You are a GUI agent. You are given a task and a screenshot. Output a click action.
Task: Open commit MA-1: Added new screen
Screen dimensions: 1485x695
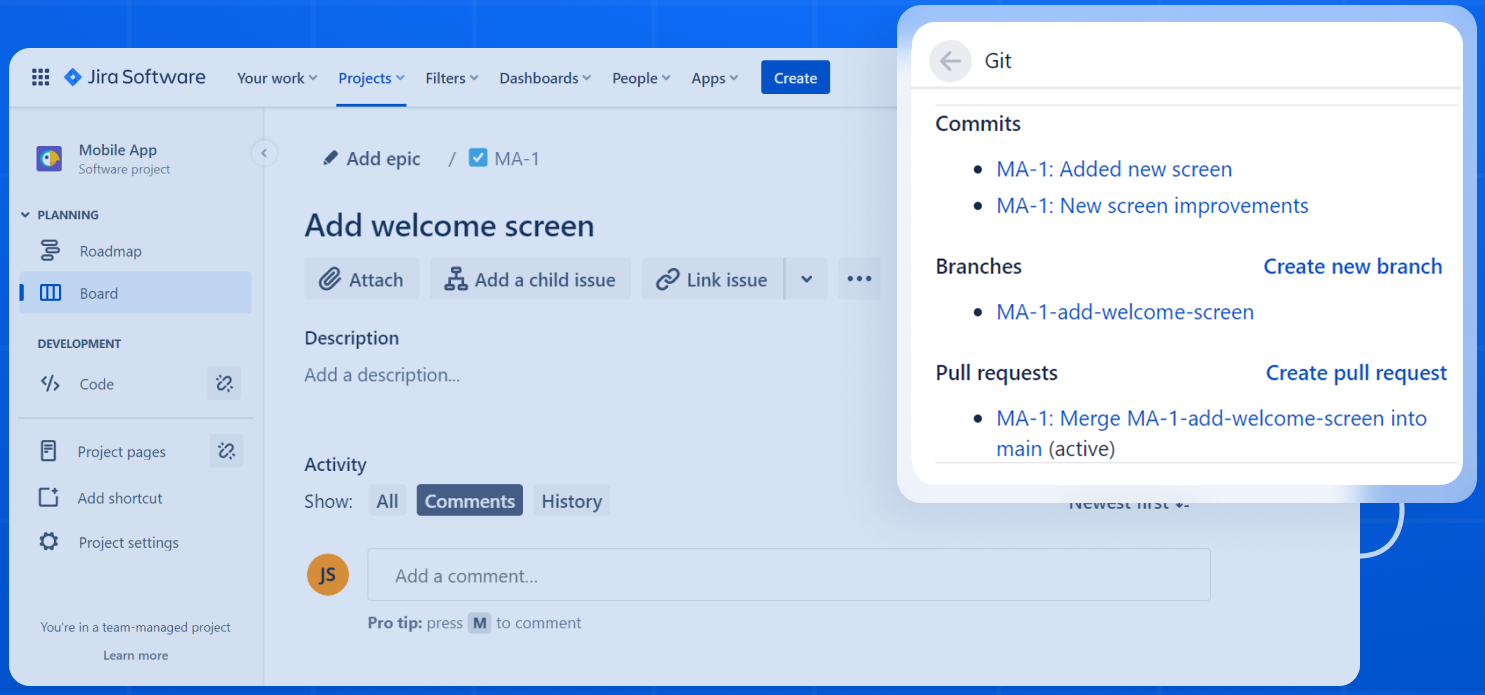(x=1114, y=169)
